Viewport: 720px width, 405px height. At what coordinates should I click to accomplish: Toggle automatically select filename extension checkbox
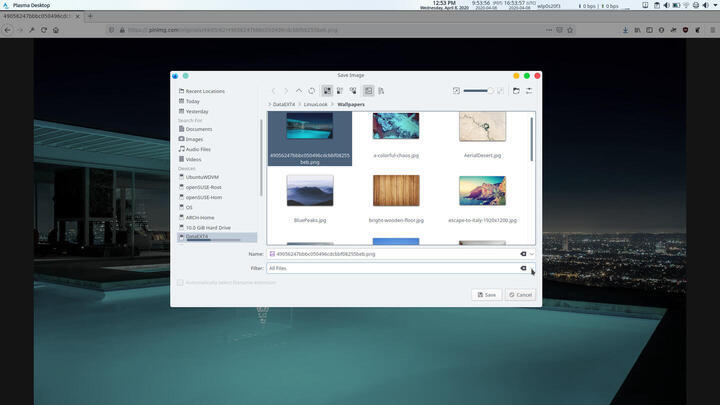pos(180,282)
